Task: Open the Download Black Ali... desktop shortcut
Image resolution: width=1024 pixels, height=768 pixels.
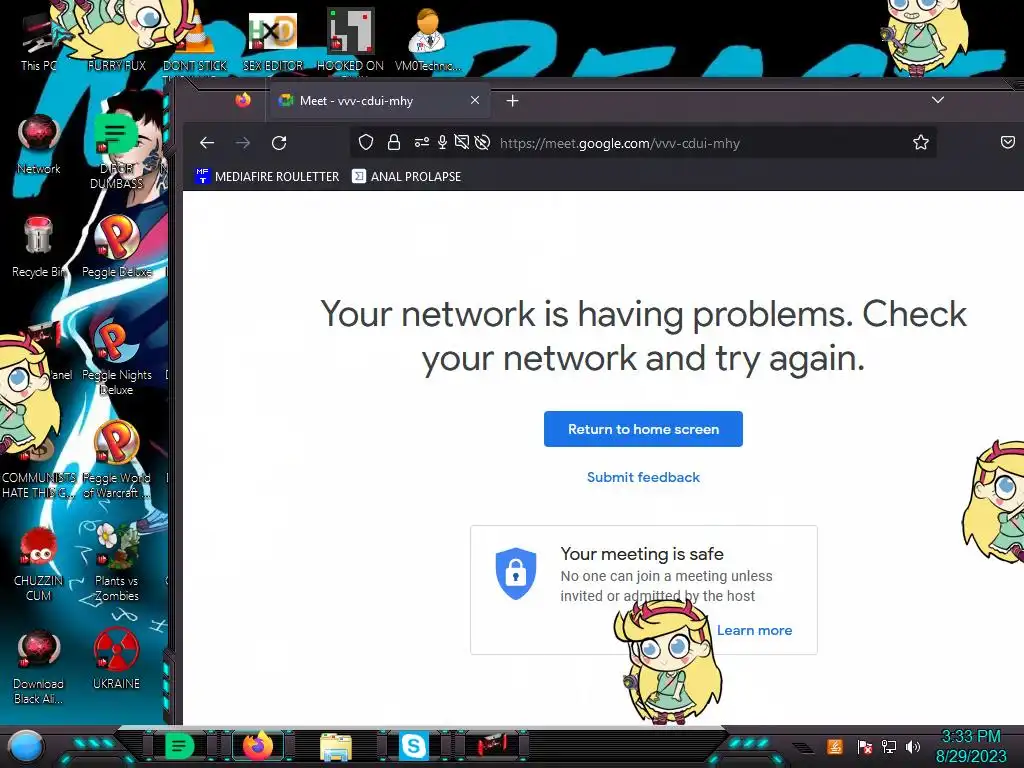Action: coord(39,666)
